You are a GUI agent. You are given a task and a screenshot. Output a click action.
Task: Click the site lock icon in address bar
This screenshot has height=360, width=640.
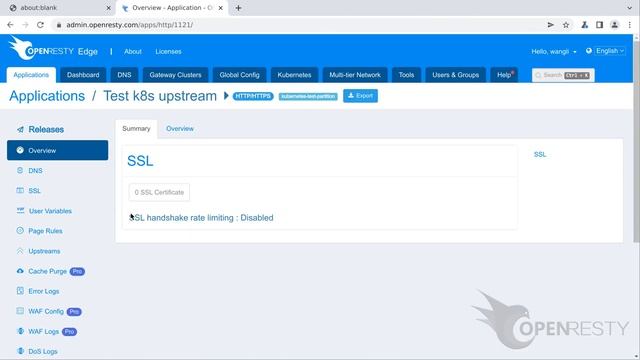[59, 25]
